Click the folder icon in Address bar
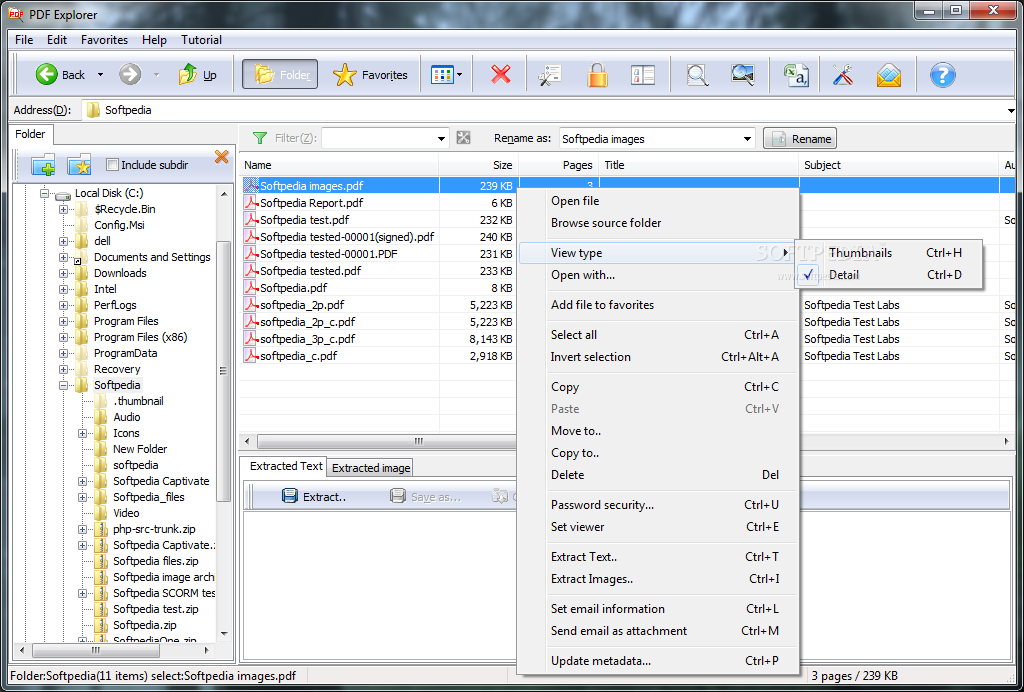 tap(93, 110)
